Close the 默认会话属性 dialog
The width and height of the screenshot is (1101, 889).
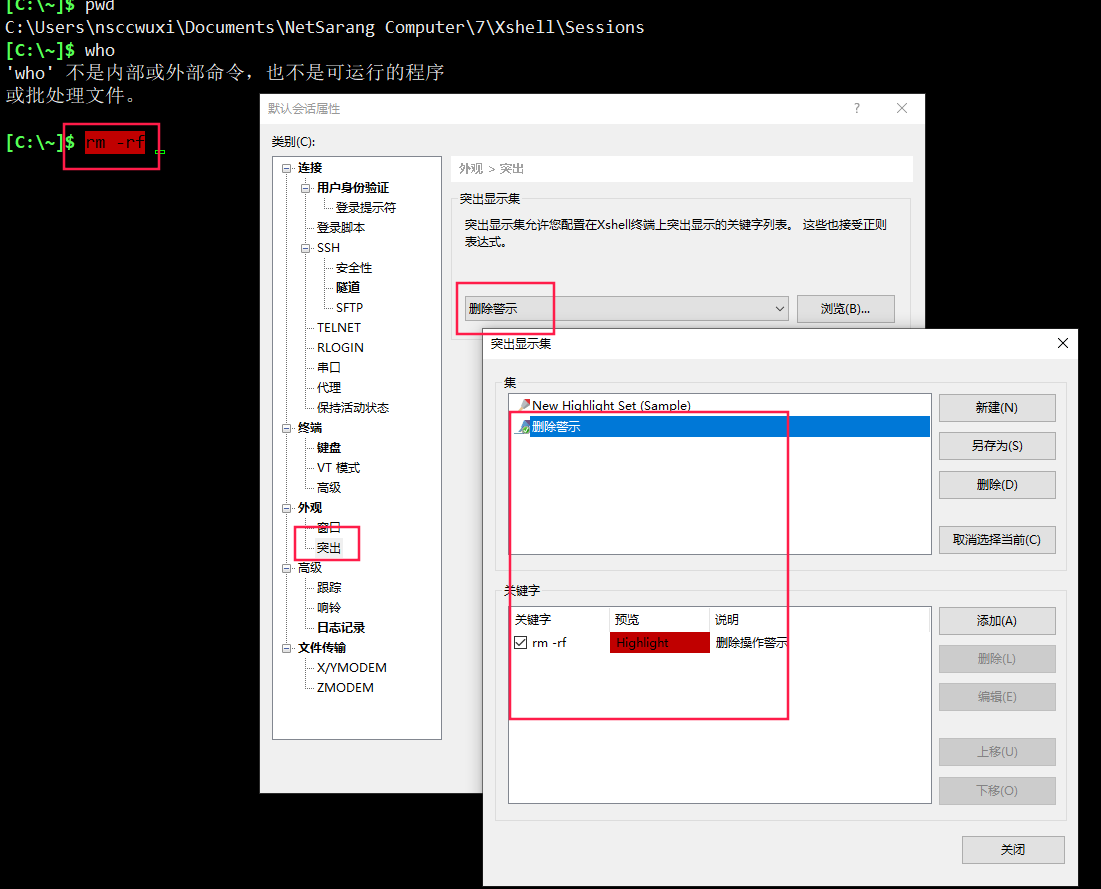click(x=902, y=108)
